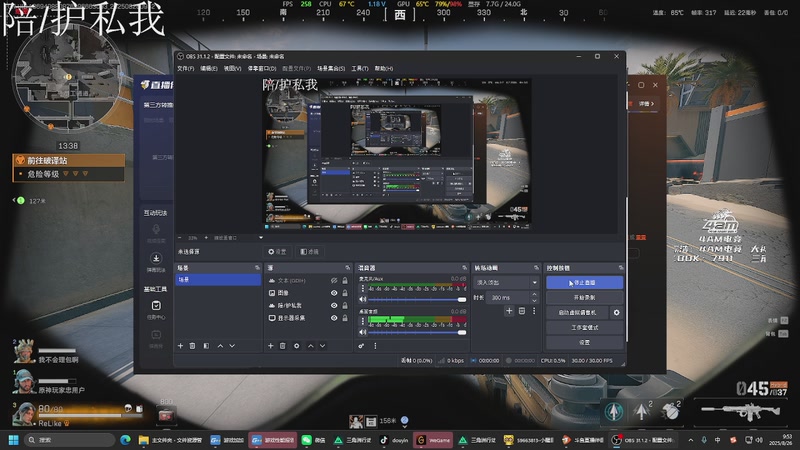Add a new scene with plus icon
The image size is (800, 450).
click(180, 346)
